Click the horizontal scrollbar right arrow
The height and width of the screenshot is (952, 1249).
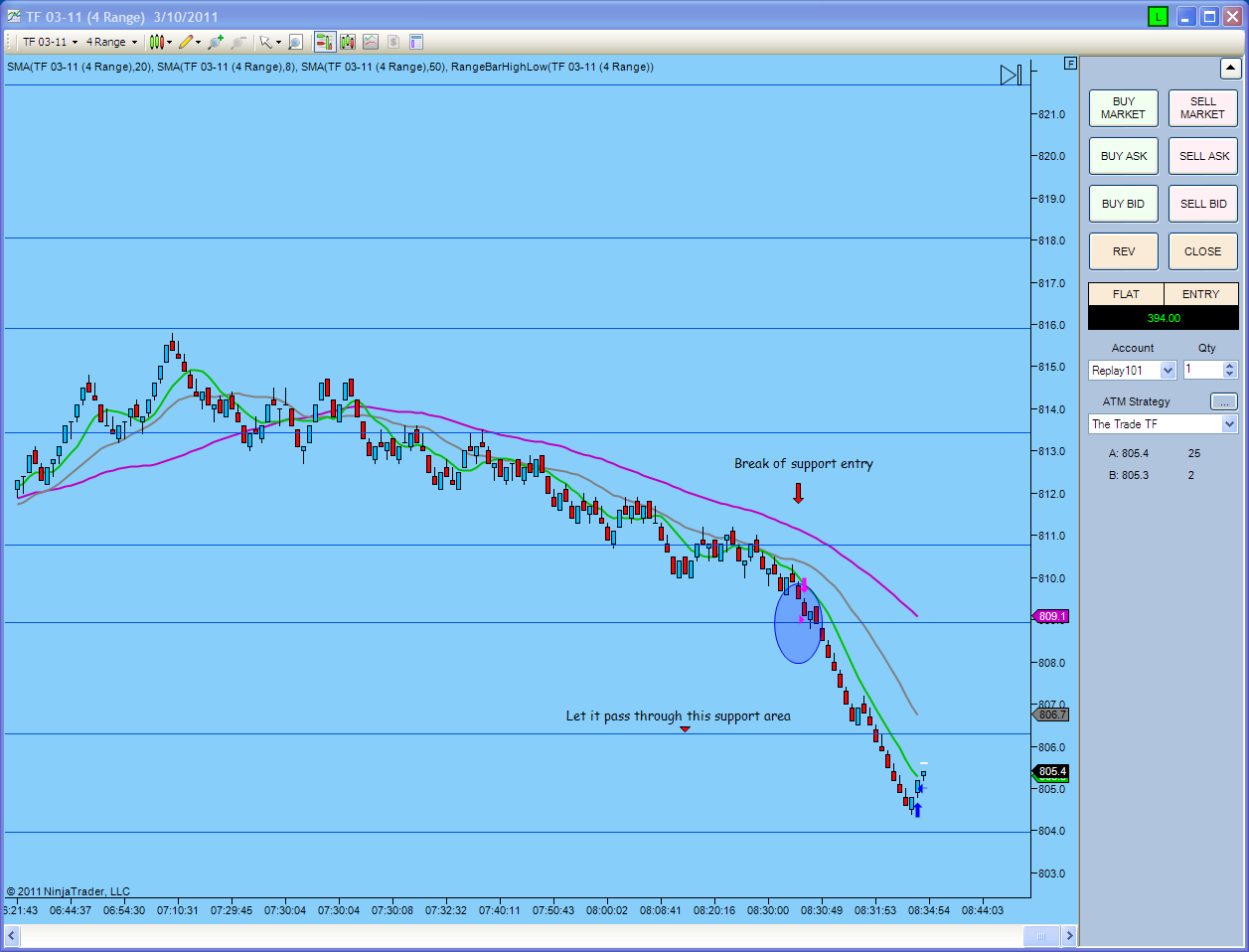coord(1069,935)
